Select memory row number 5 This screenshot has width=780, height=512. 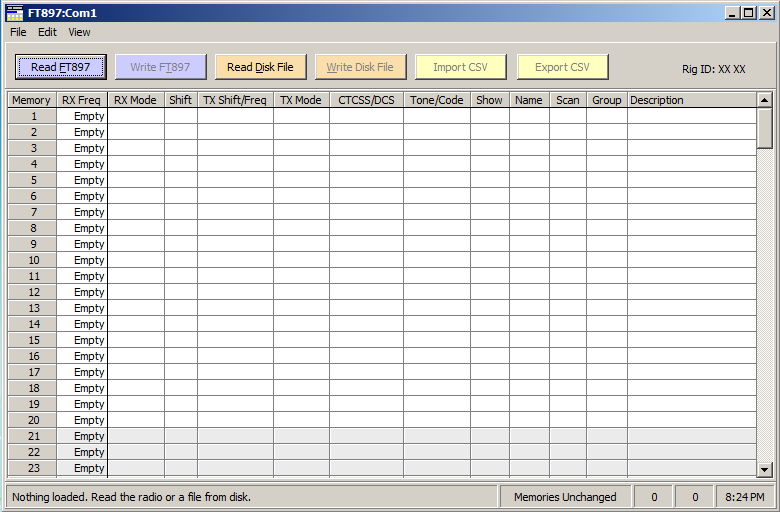pos(32,180)
